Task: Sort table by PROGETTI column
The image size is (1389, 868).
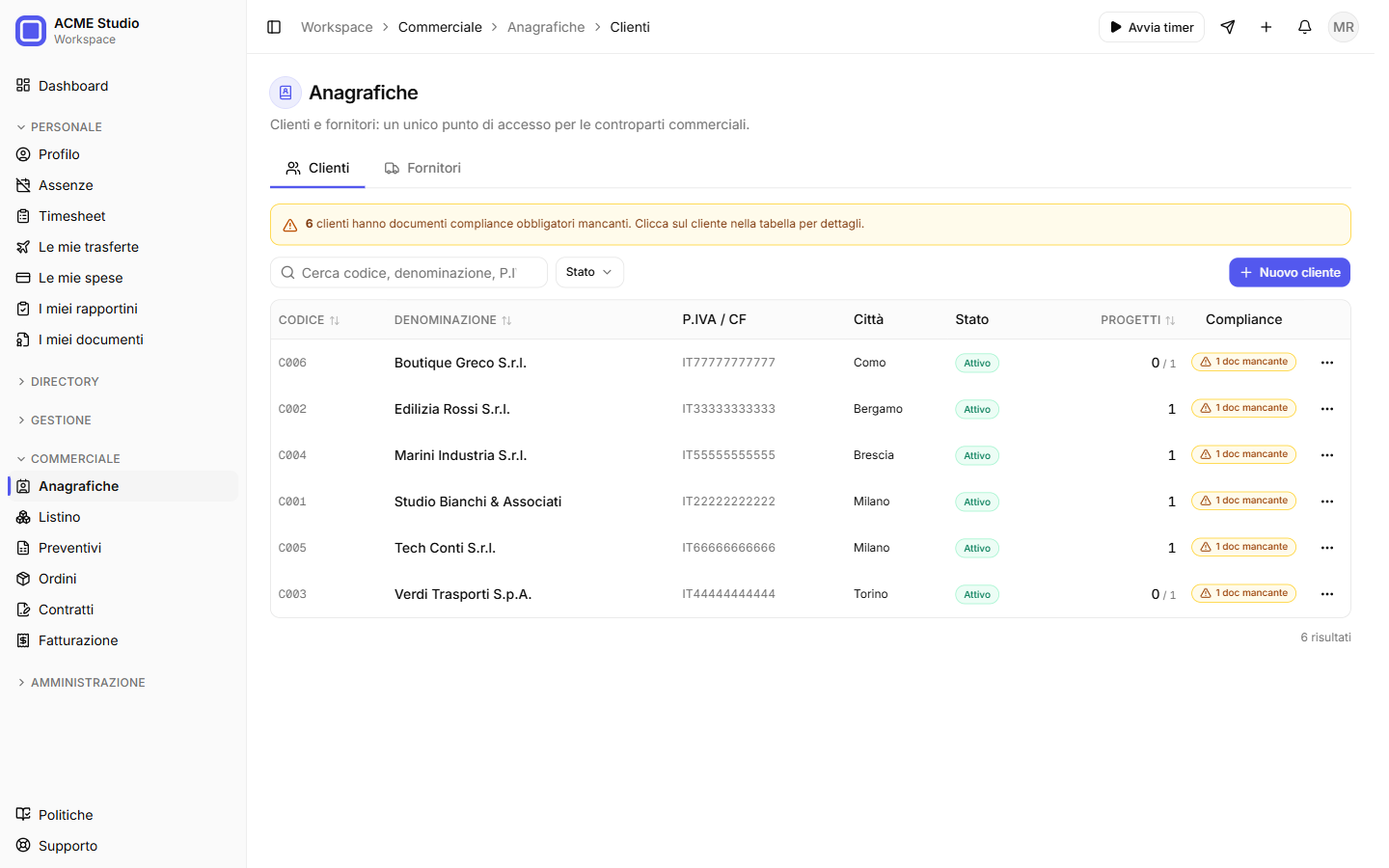Action: tap(1138, 320)
